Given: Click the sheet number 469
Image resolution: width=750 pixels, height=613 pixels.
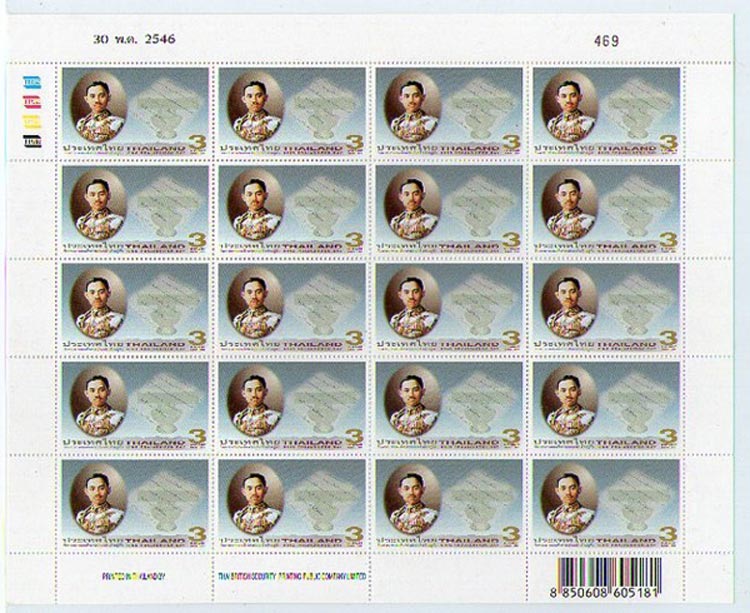Looking at the screenshot, I should [606, 41].
